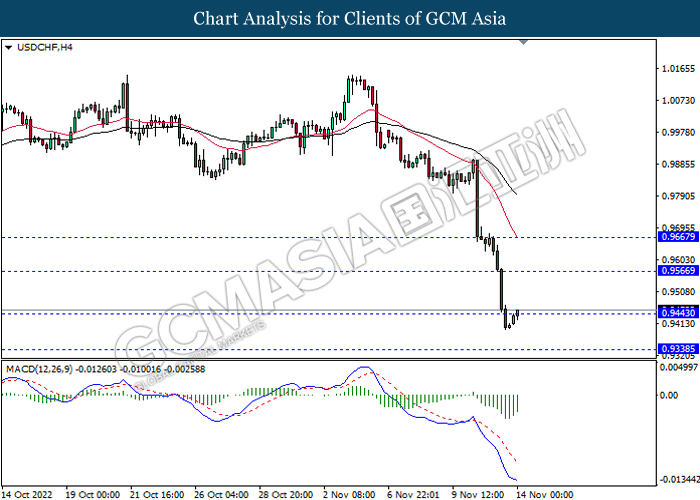Click the 1.01655 price axis value
This screenshot has height=500, width=700.
tap(678, 69)
